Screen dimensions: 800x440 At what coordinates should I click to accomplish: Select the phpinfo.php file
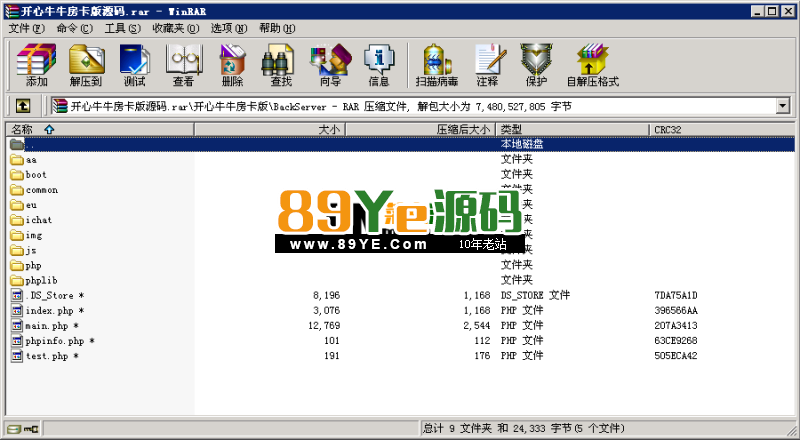(x=53, y=340)
